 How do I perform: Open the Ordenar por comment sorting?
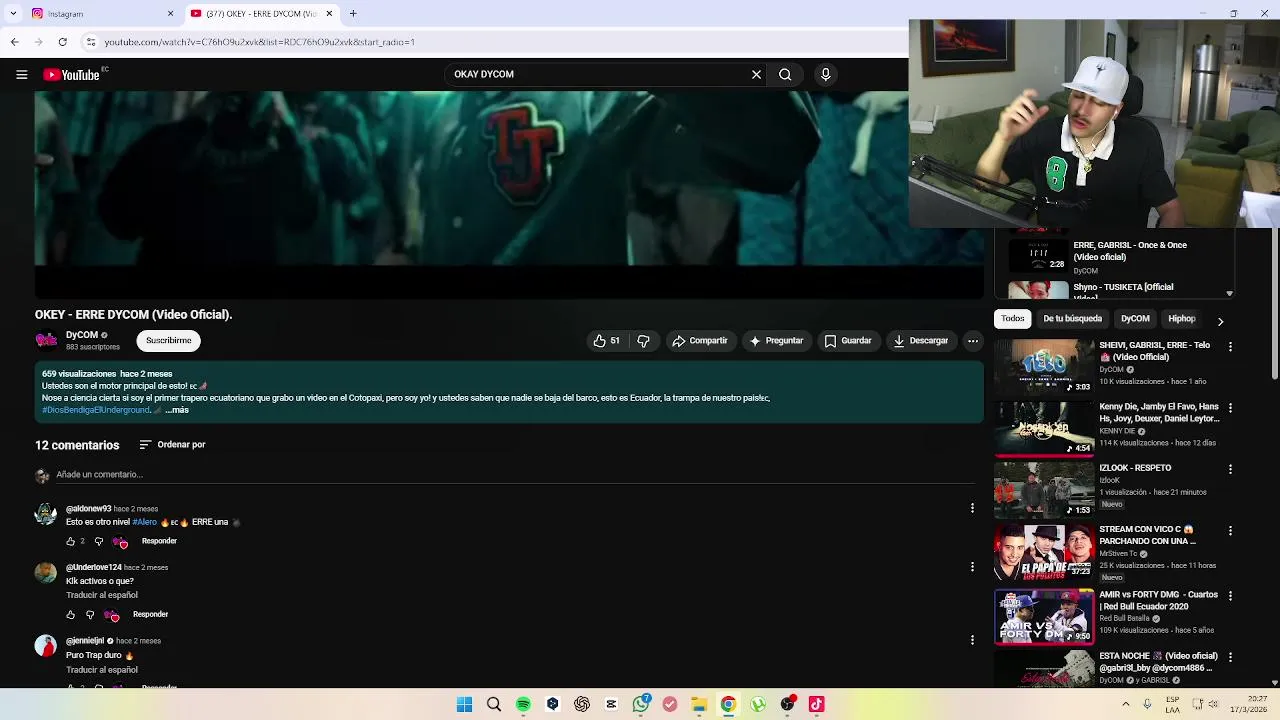tap(172, 445)
